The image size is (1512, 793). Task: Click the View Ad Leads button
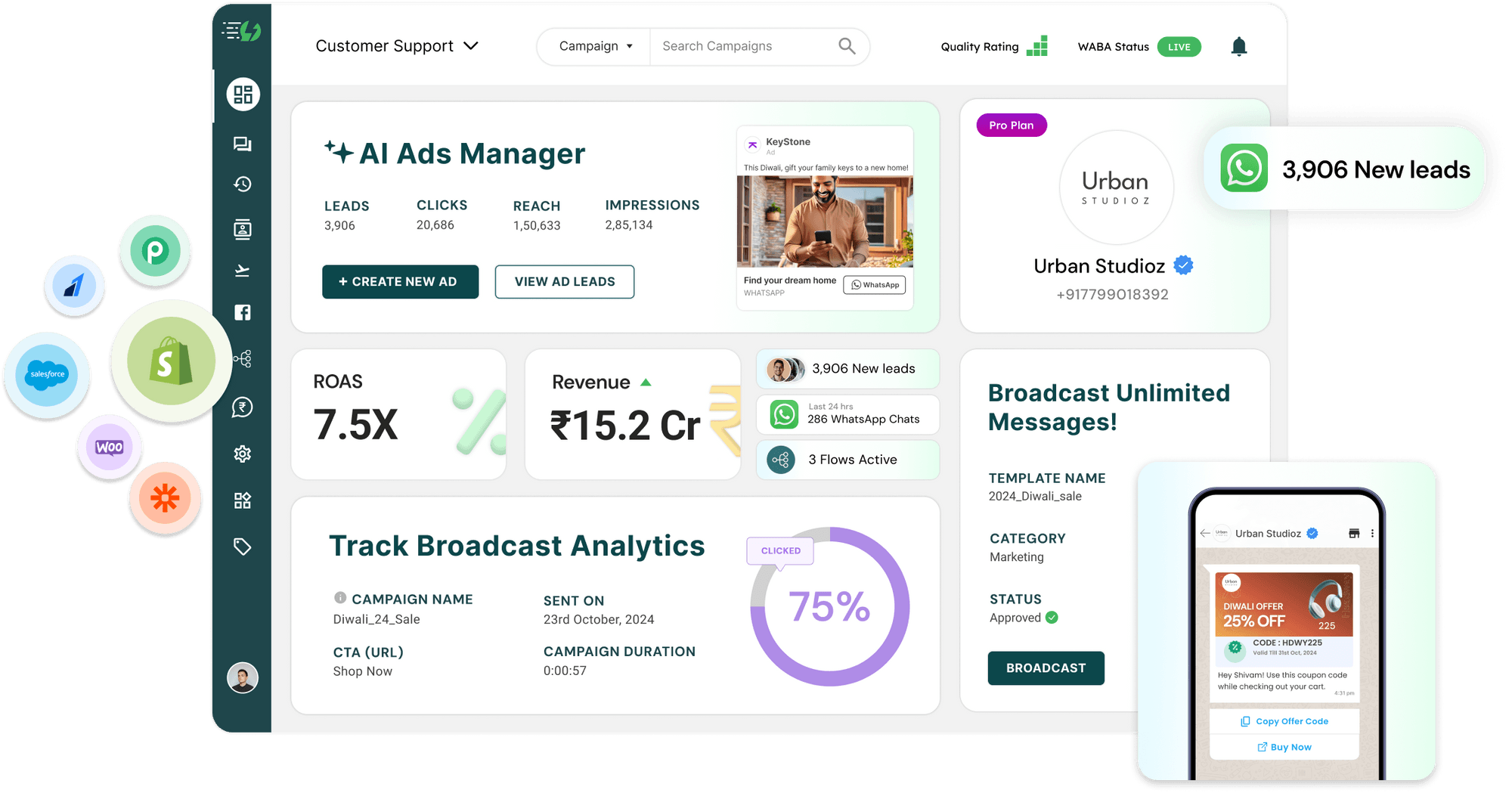564,281
